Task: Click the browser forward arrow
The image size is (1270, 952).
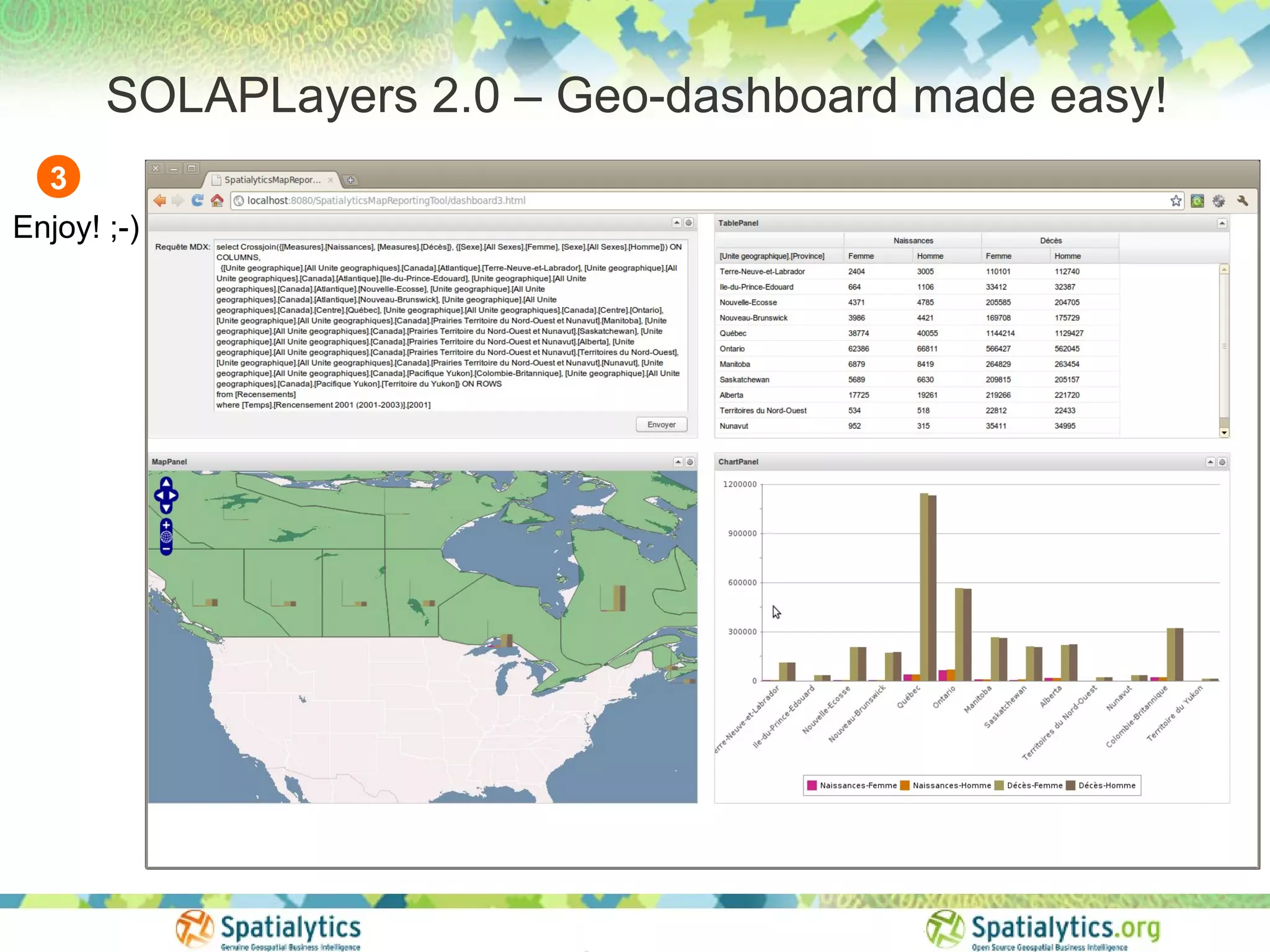Action: pos(178,200)
